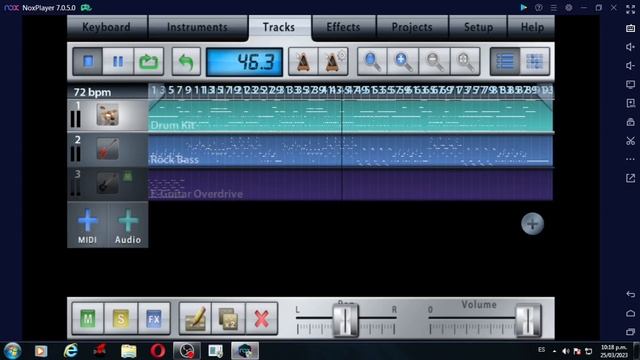Click the Pan slider knob
Image resolution: width=640 pixels, height=360 pixels.
345,320
